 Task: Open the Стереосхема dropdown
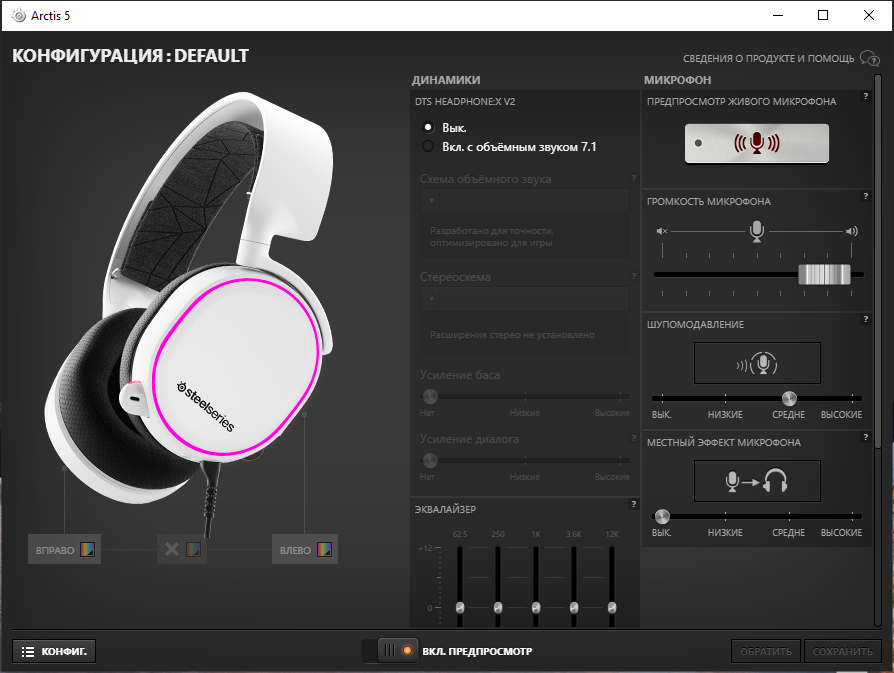pos(525,298)
